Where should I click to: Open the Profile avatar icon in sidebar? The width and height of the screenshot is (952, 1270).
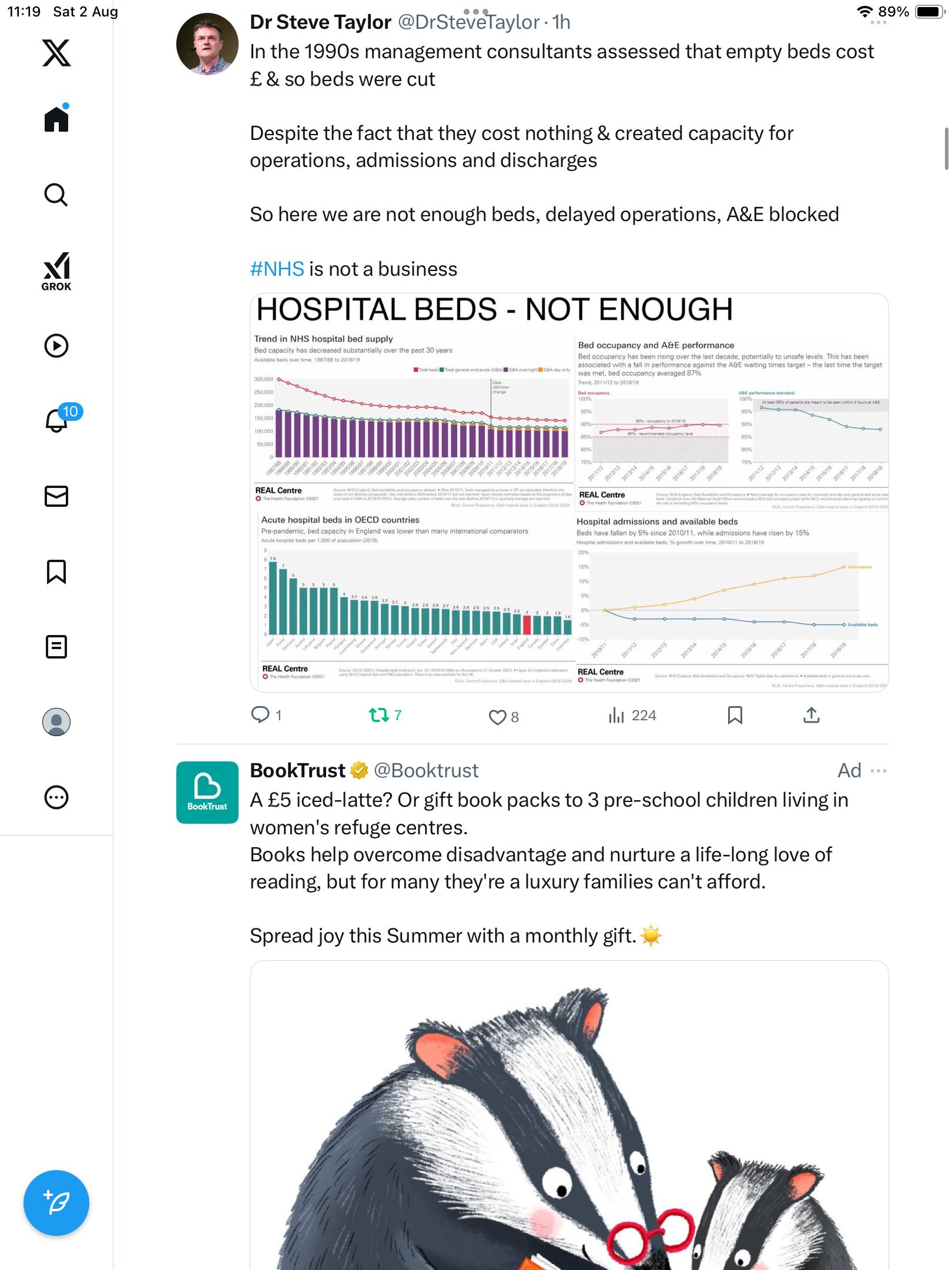[x=56, y=722]
